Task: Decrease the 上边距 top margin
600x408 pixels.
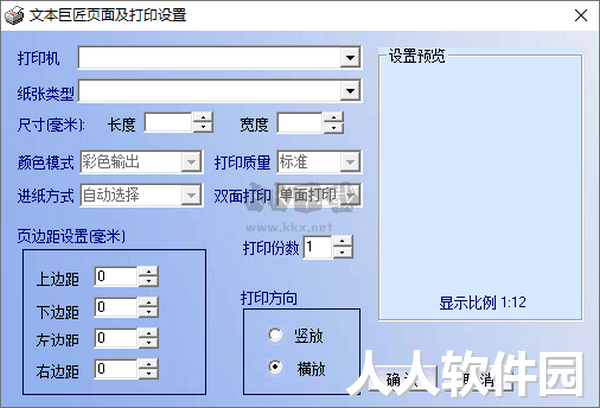Action: [148, 281]
